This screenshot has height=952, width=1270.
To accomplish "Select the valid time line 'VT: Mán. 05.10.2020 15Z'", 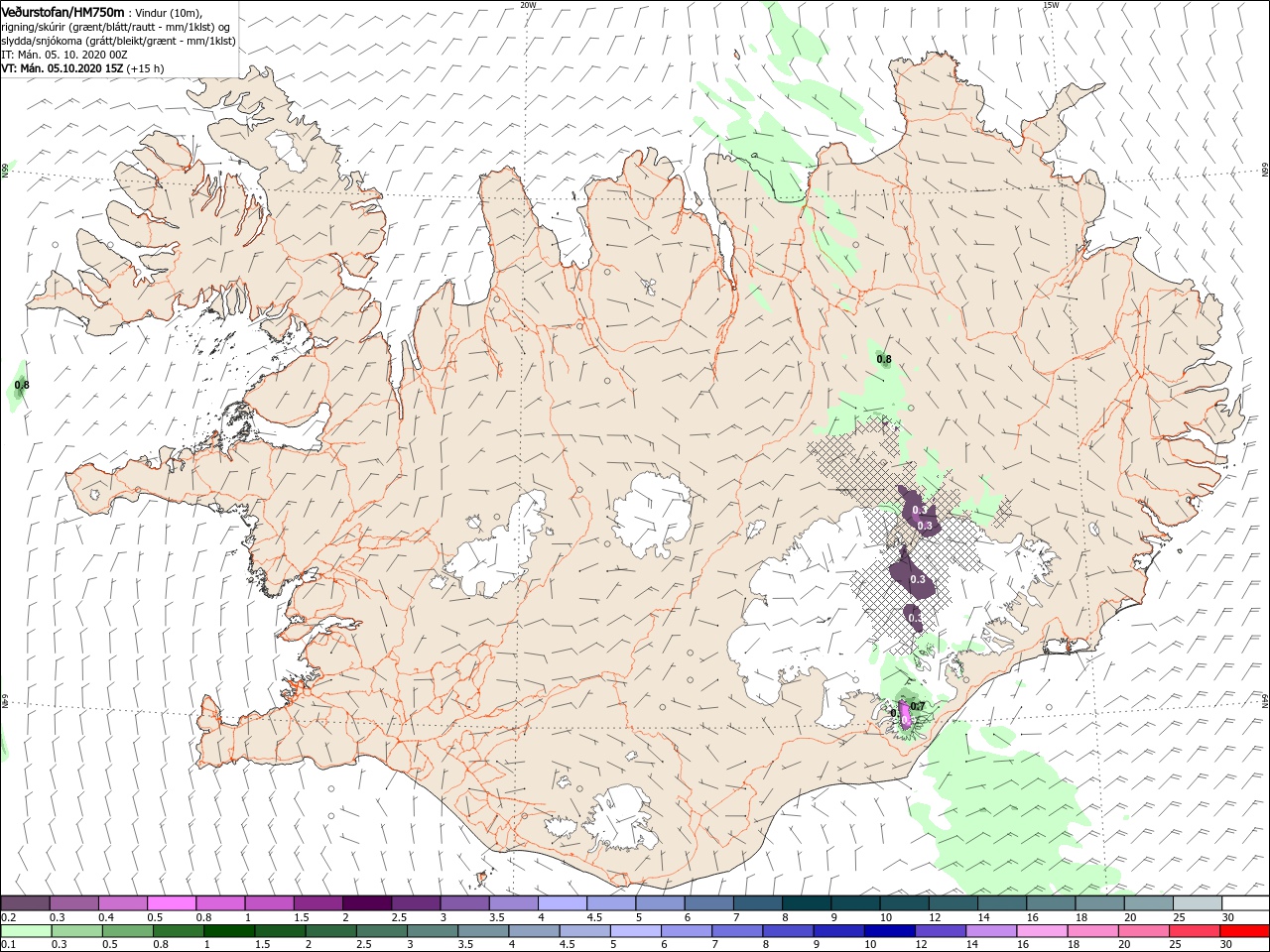I will tap(63, 68).
